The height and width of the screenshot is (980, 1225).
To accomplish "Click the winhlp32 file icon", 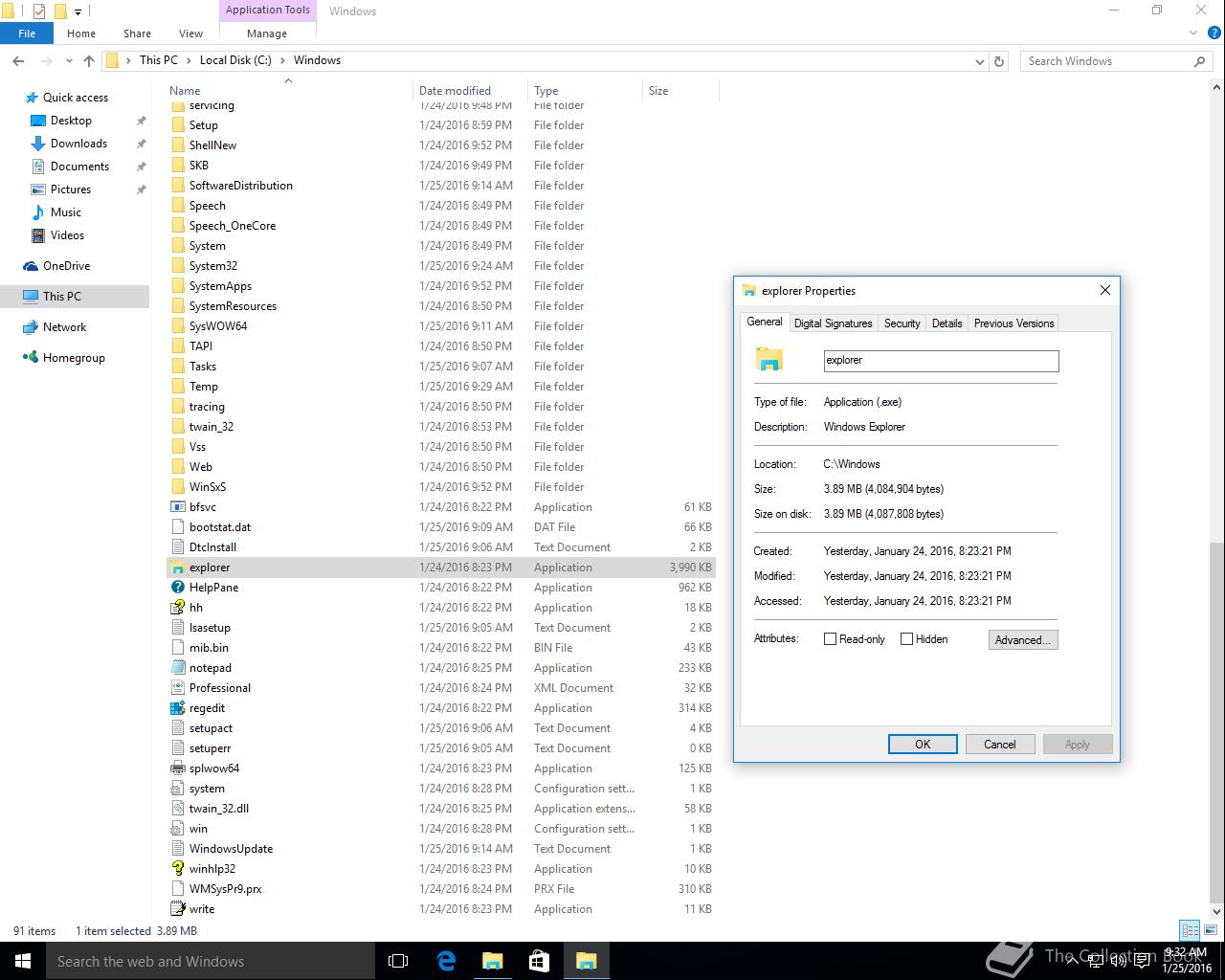I will (x=177, y=869).
